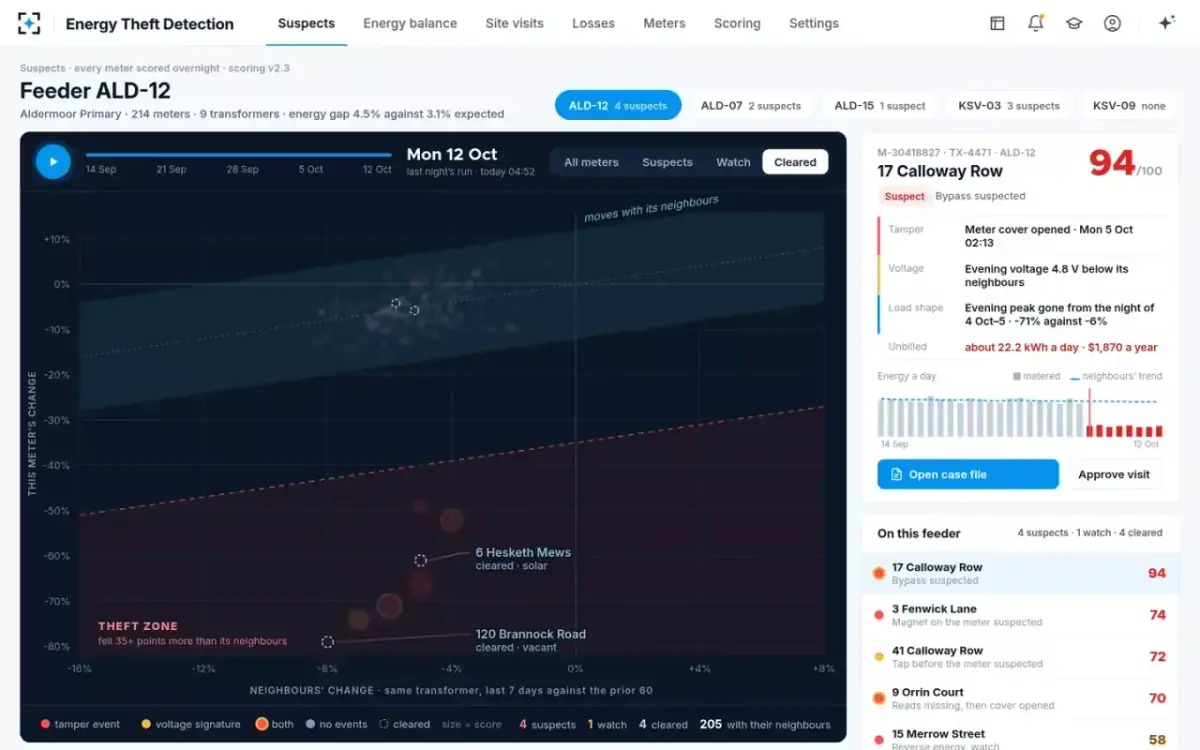Click the '4 suspects' legend count
Image resolution: width=1200 pixels, height=750 pixels.
click(548, 724)
